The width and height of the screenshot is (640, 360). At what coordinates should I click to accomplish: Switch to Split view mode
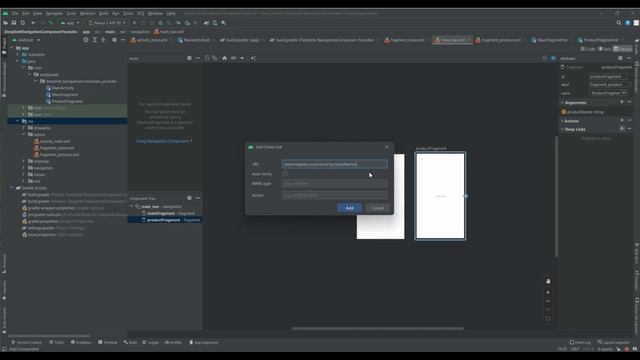coord(604,49)
